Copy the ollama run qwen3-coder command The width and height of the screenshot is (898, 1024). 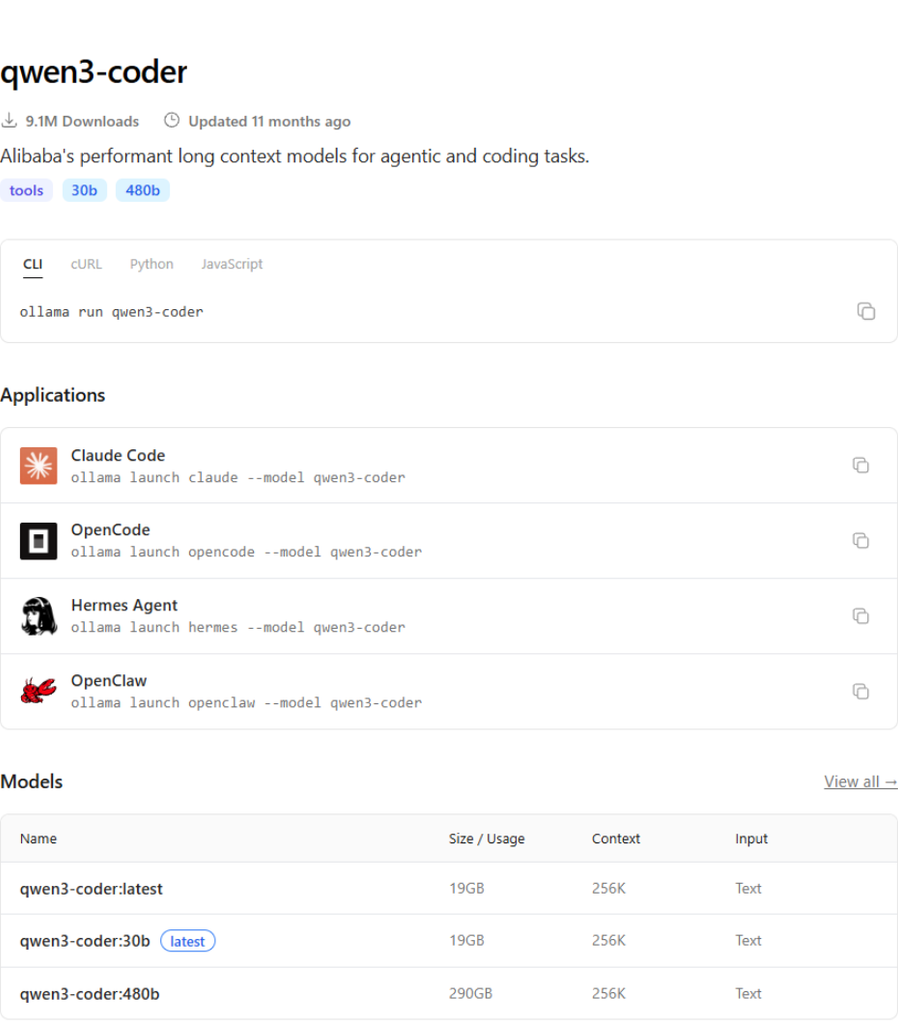pyautogui.click(x=866, y=312)
